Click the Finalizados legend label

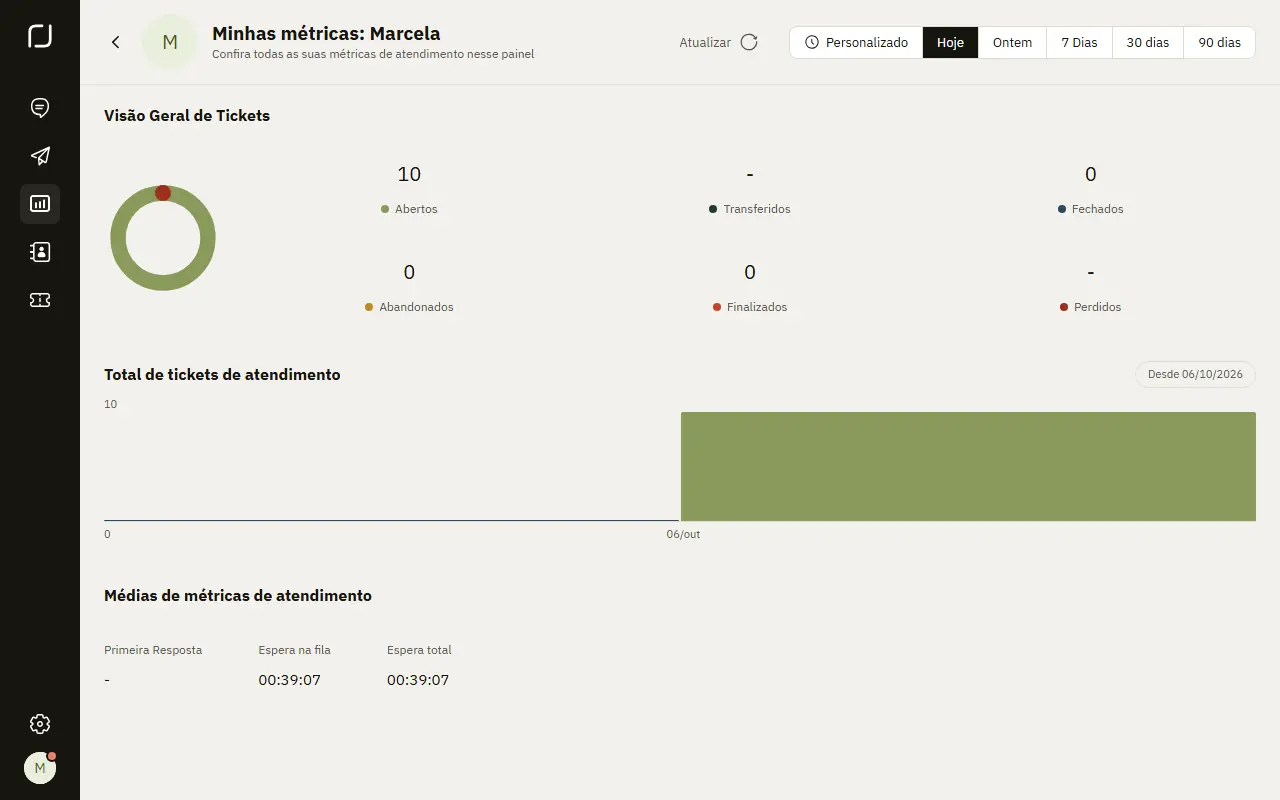coord(757,307)
